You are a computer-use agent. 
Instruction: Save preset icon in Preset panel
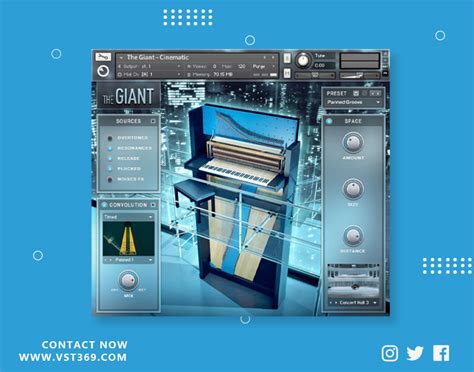coord(356,93)
